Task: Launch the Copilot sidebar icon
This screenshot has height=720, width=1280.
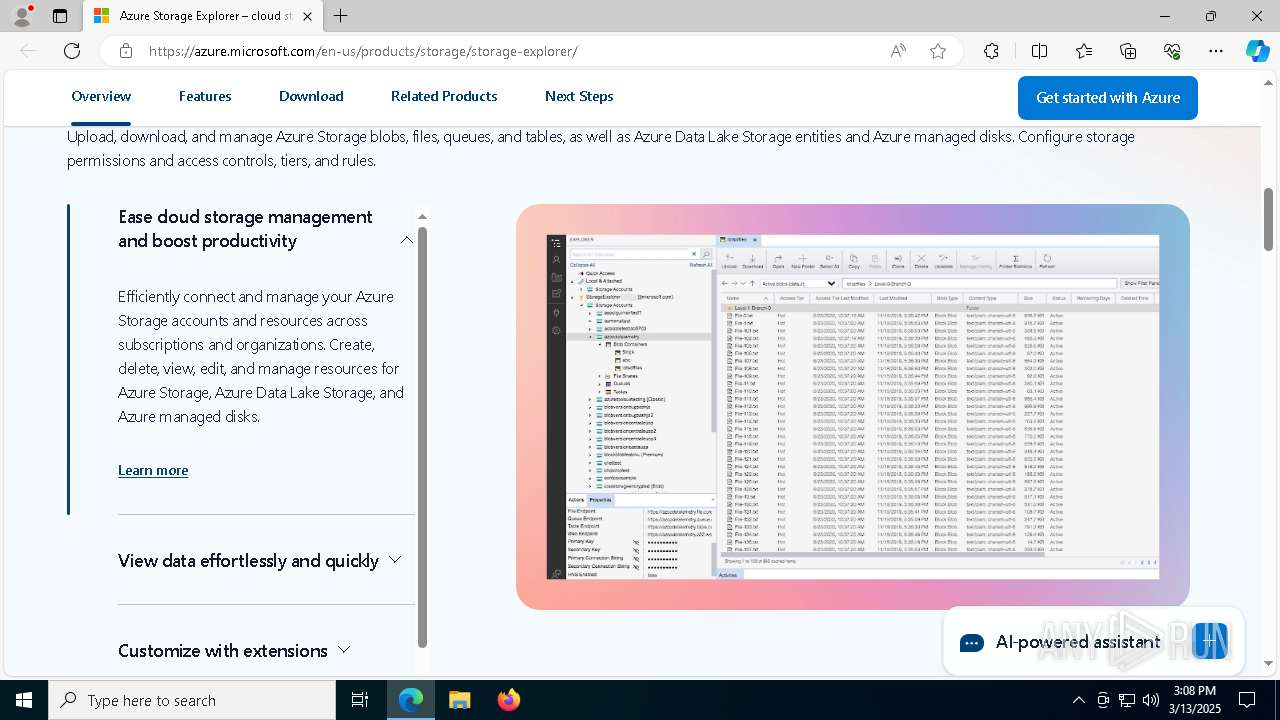Action: 1257,51
